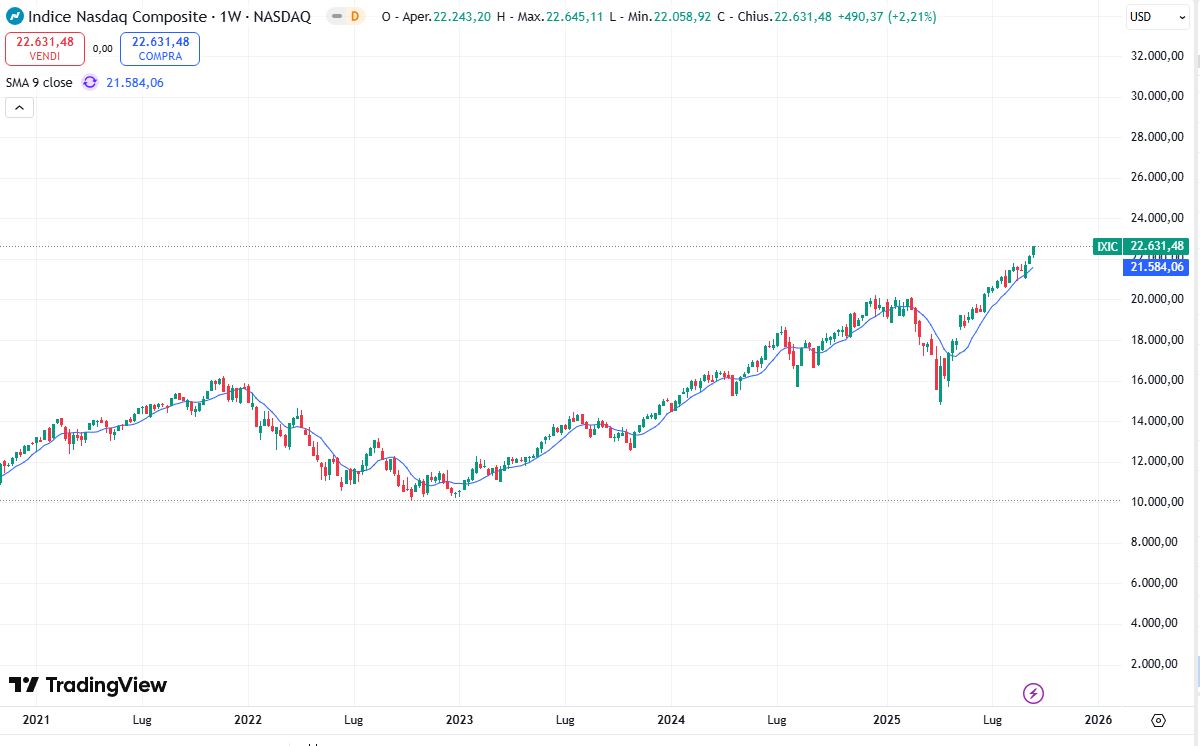Click the 2025 label on time axis
This screenshot has height=746, width=1200.
click(887, 720)
